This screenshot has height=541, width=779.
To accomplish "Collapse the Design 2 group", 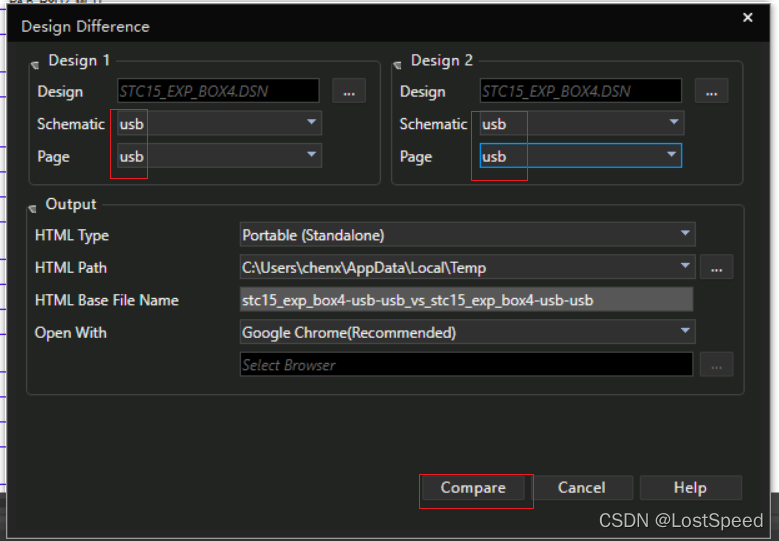I will click(397, 63).
